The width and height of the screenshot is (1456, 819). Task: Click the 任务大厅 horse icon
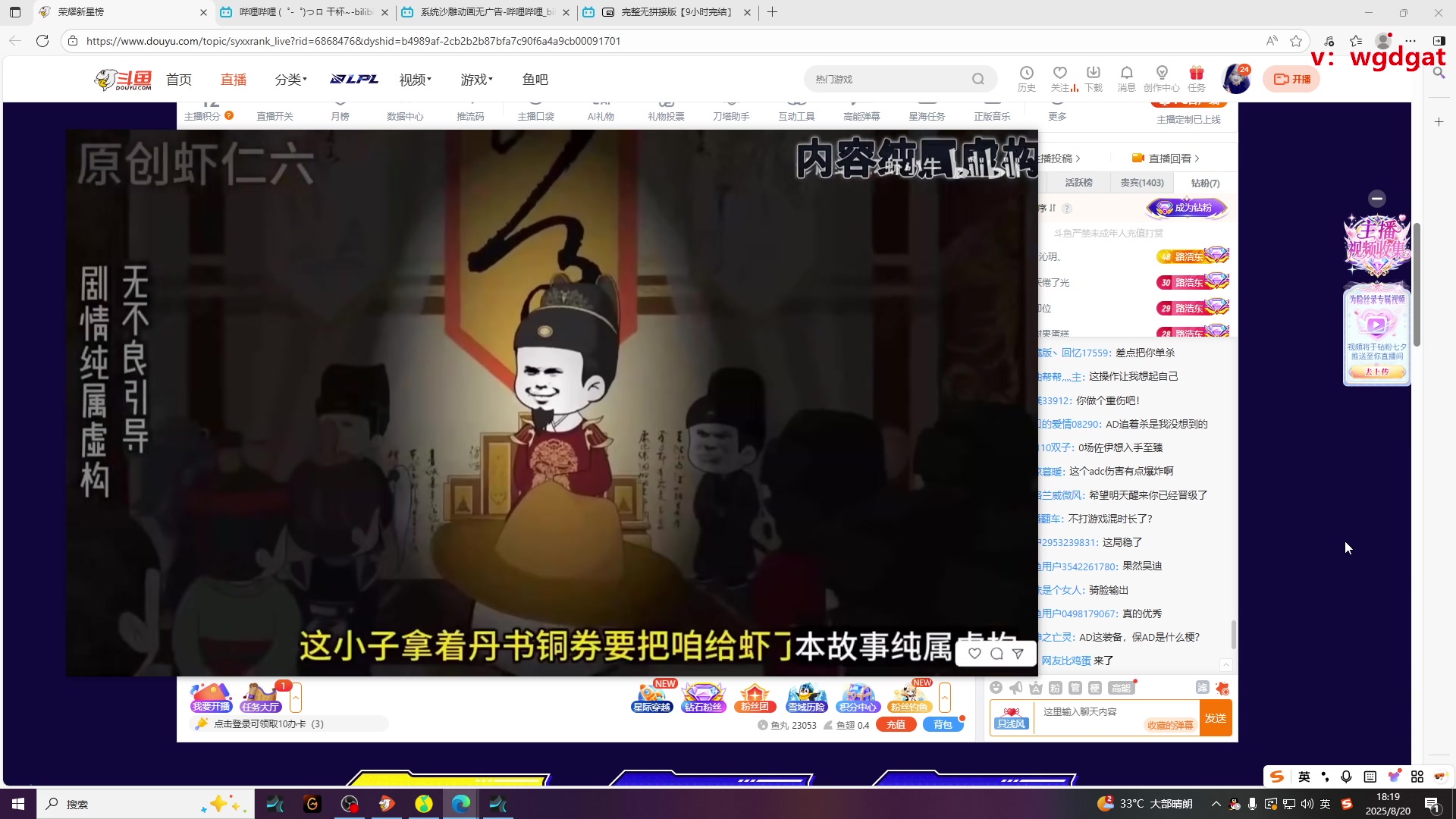pos(260,697)
